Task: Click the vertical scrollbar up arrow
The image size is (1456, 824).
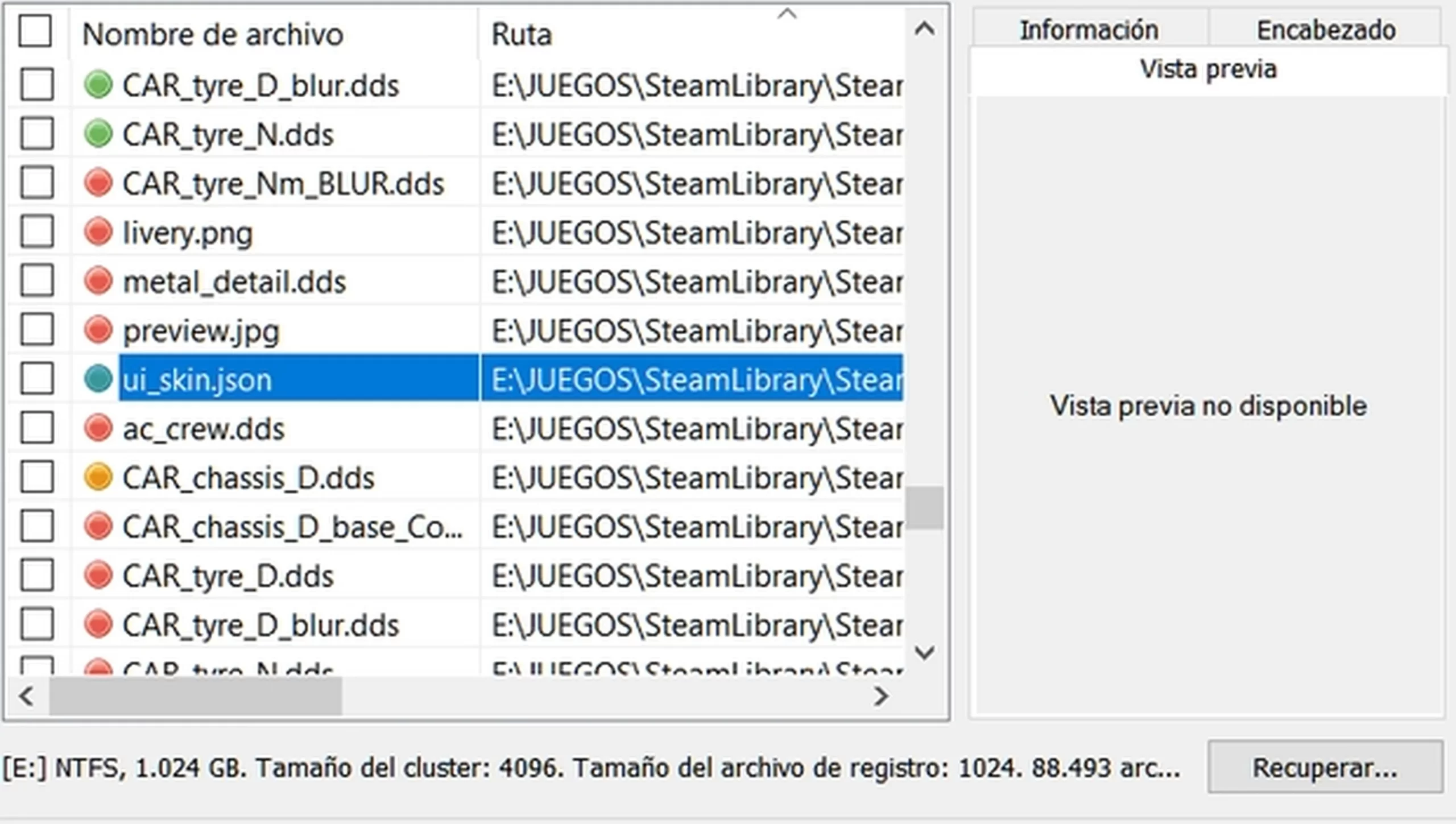Action: 925,28
